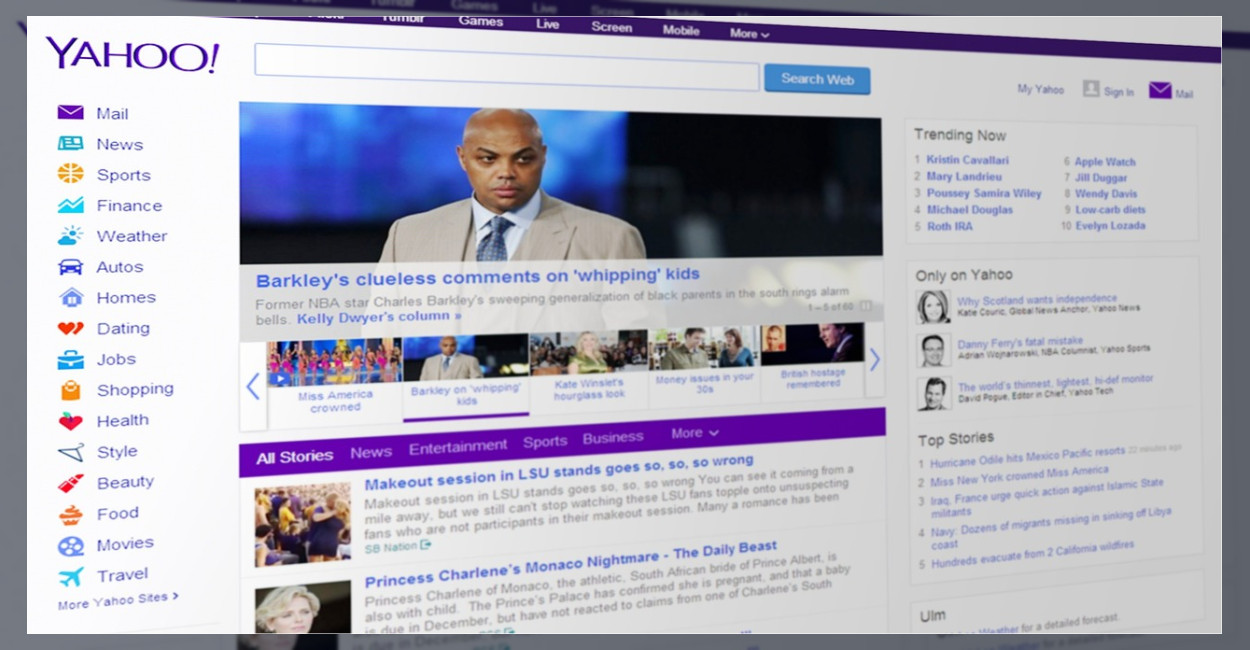Advance carousel with the right arrow
The height and width of the screenshot is (650, 1250).
click(874, 359)
